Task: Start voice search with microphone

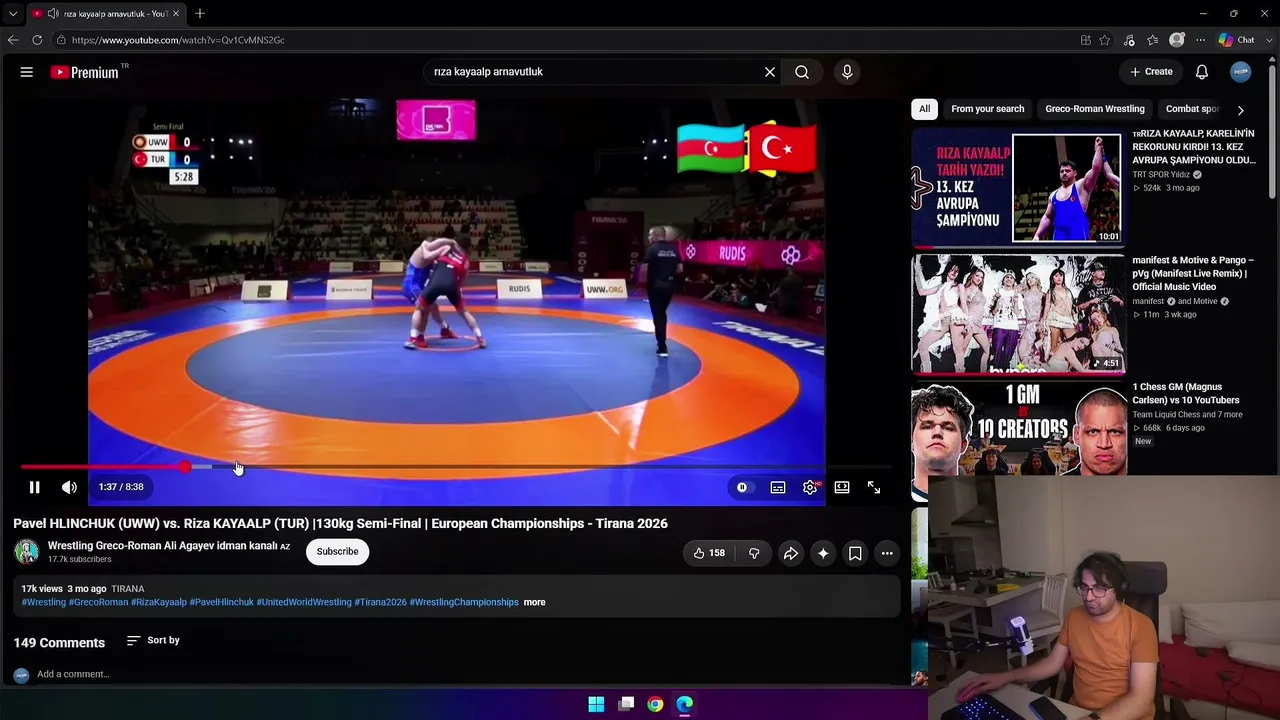Action: pyautogui.click(x=847, y=72)
